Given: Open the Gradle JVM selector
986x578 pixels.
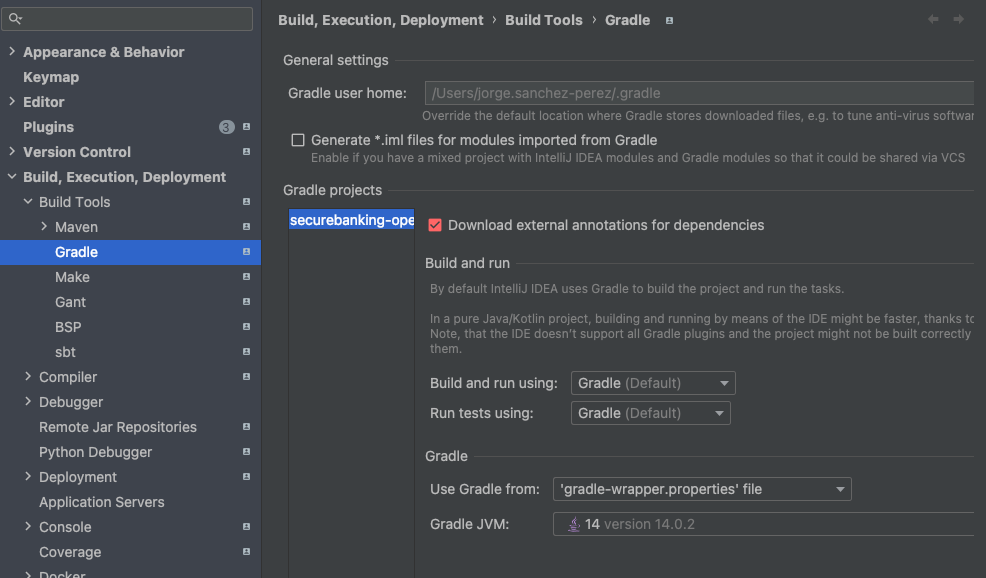Looking at the screenshot, I should (x=763, y=524).
